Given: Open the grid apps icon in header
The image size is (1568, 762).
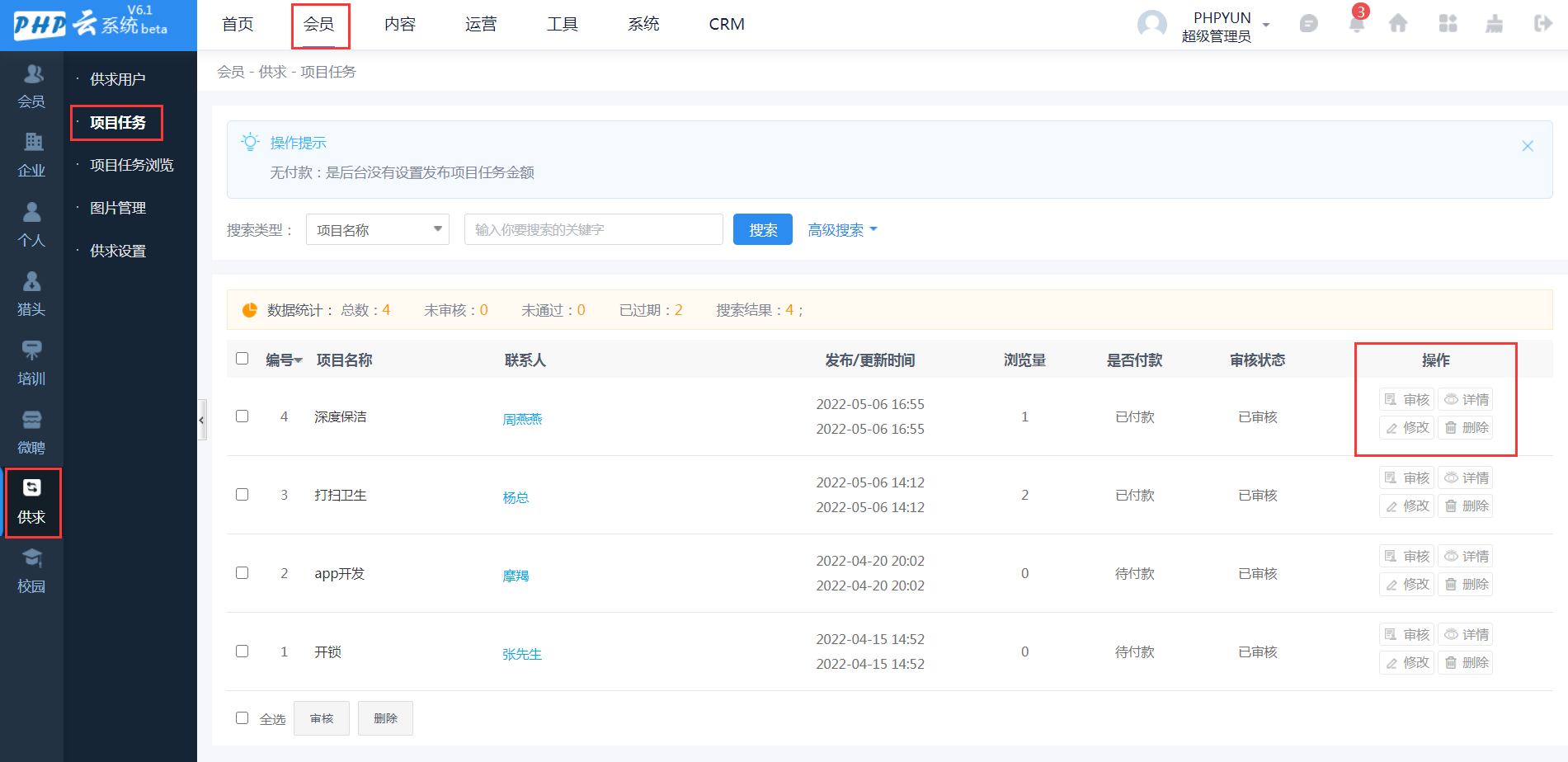Looking at the screenshot, I should (x=1448, y=23).
